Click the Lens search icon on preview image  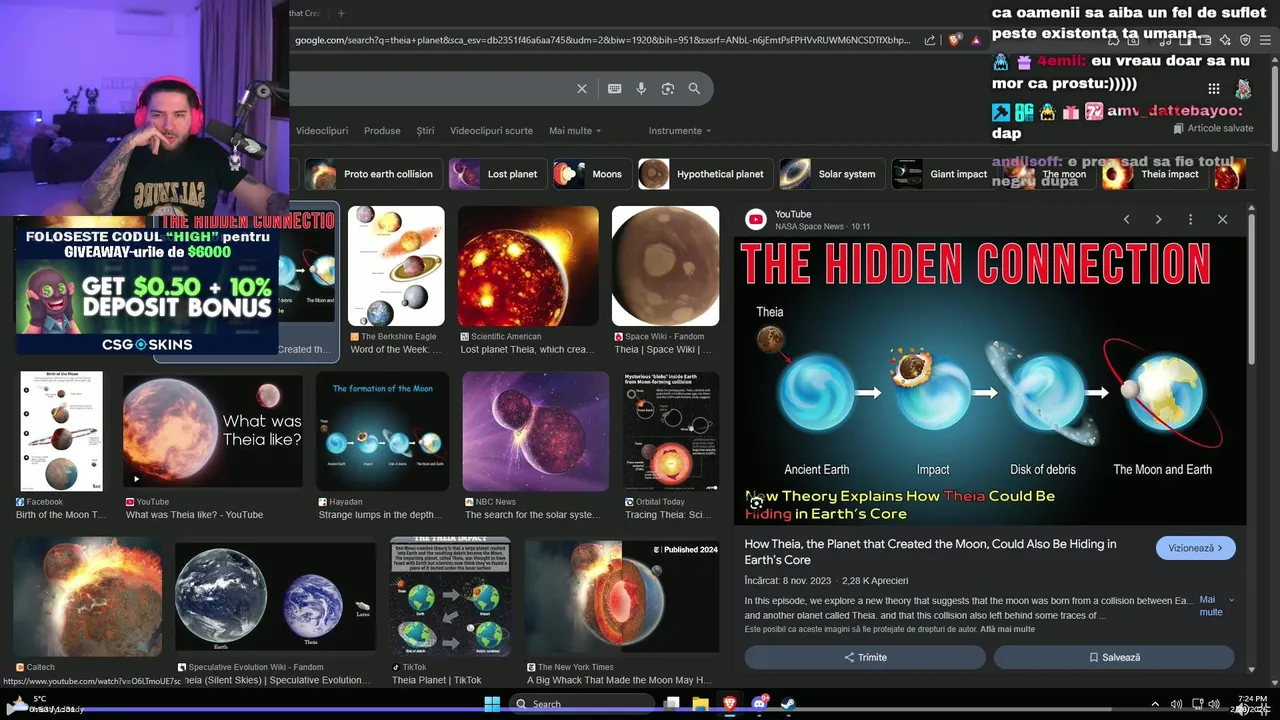click(757, 503)
